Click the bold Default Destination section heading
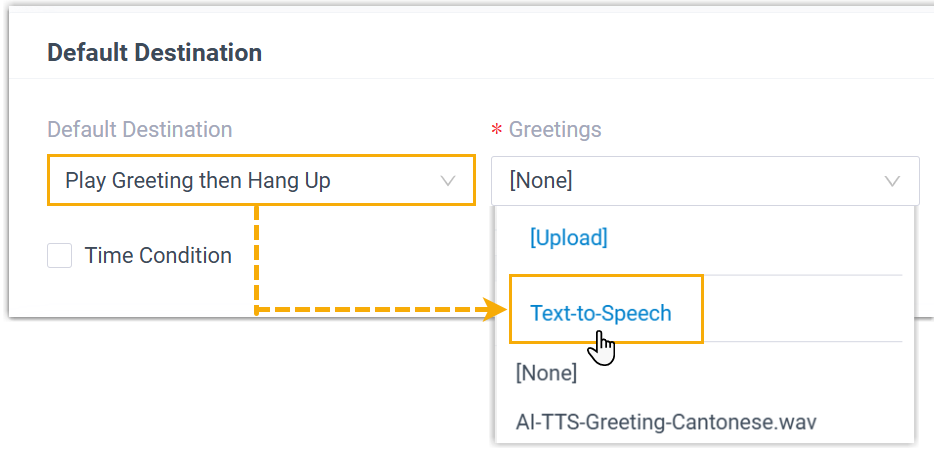 coord(155,52)
